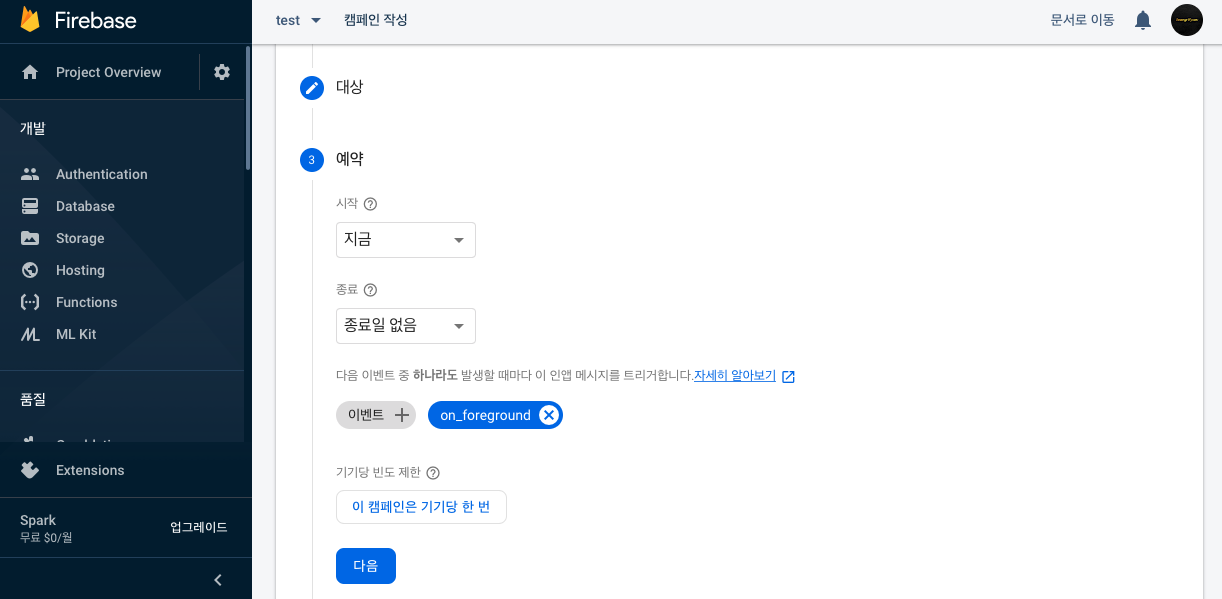This screenshot has width=1222, height=599.
Task: Click the 대상 step pencil icon
Action: pos(312,88)
